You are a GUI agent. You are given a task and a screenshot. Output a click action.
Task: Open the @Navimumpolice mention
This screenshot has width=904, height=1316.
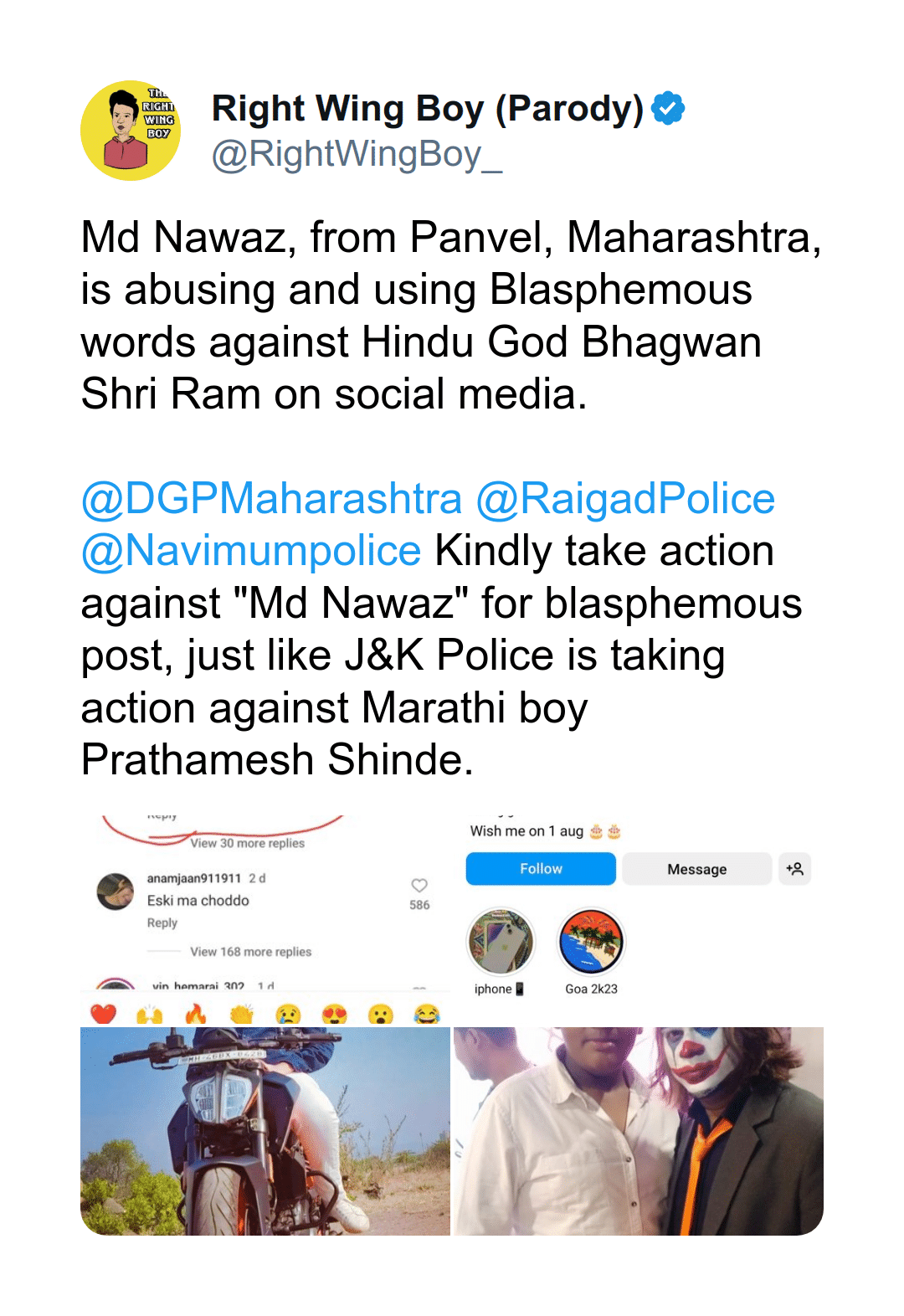click(251, 551)
